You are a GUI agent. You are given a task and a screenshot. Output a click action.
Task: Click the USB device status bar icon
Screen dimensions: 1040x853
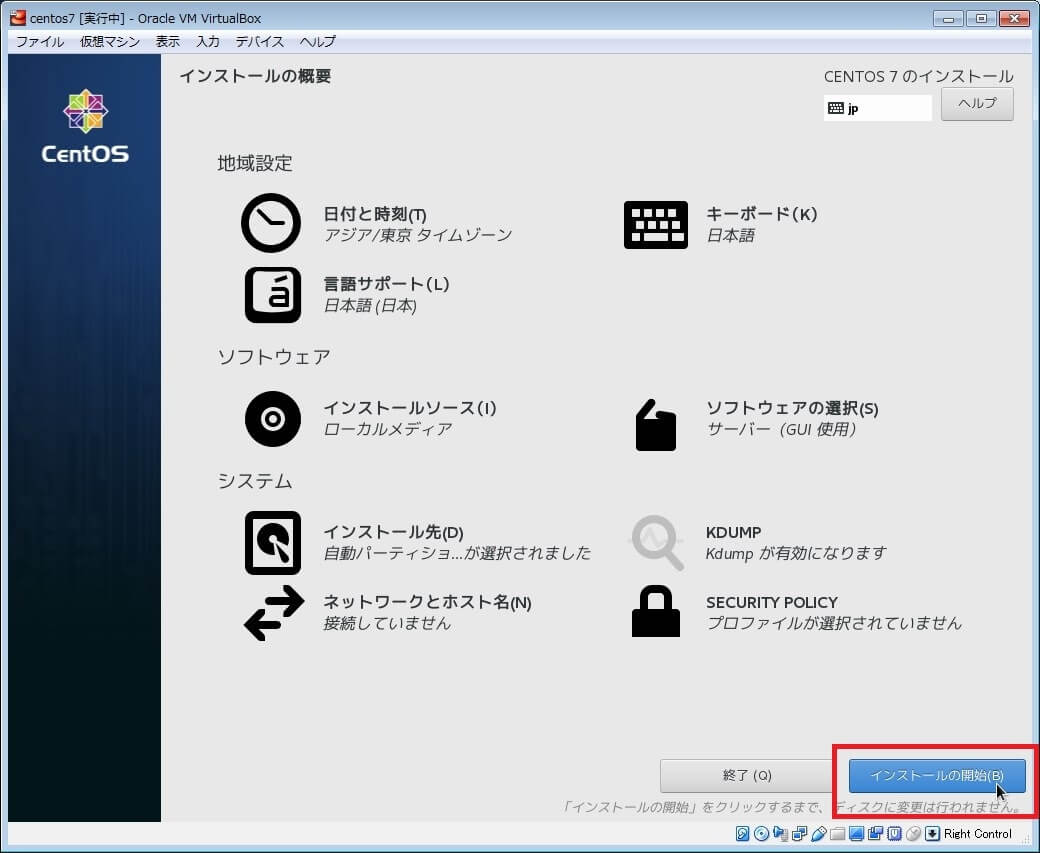(x=818, y=834)
